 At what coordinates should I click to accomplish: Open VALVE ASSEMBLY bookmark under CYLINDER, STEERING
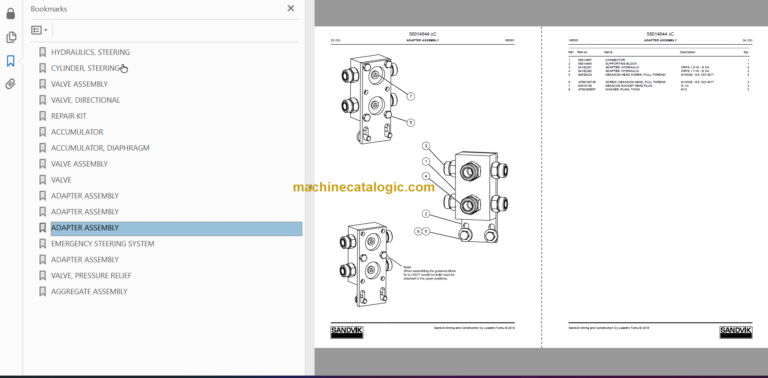point(79,84)
